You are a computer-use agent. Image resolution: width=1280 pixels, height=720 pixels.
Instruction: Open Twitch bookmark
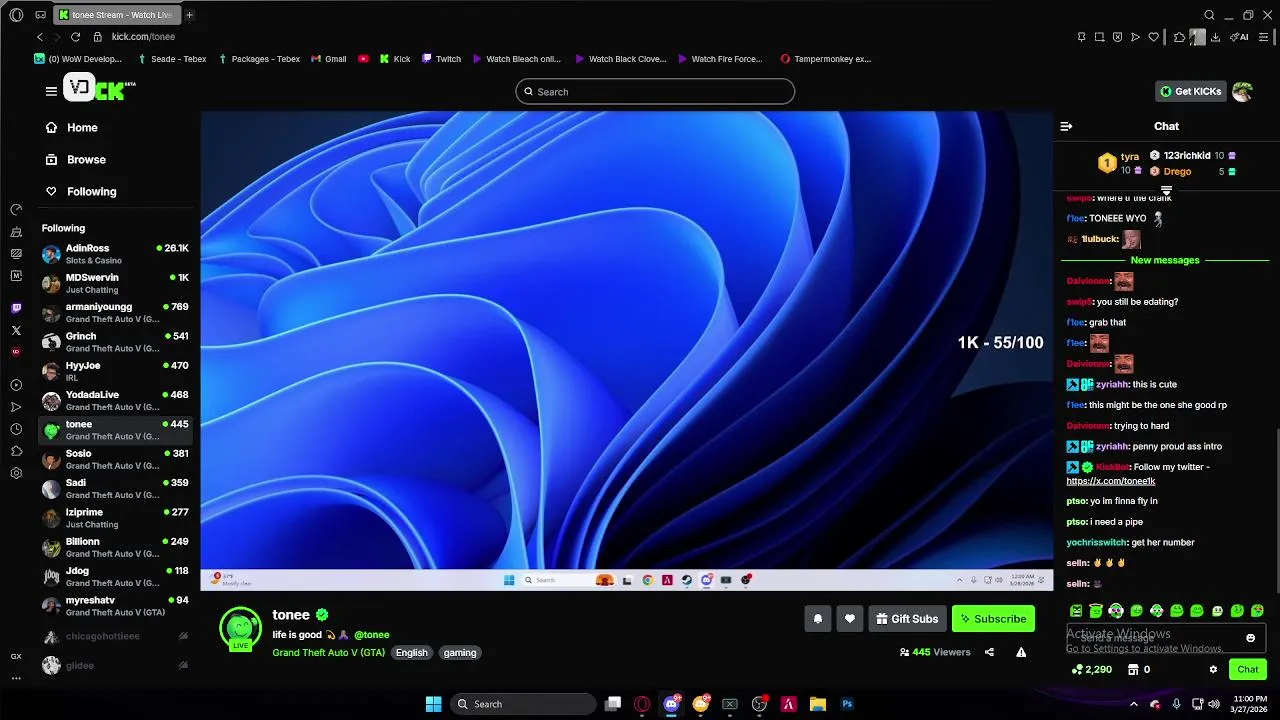[441, 59]
